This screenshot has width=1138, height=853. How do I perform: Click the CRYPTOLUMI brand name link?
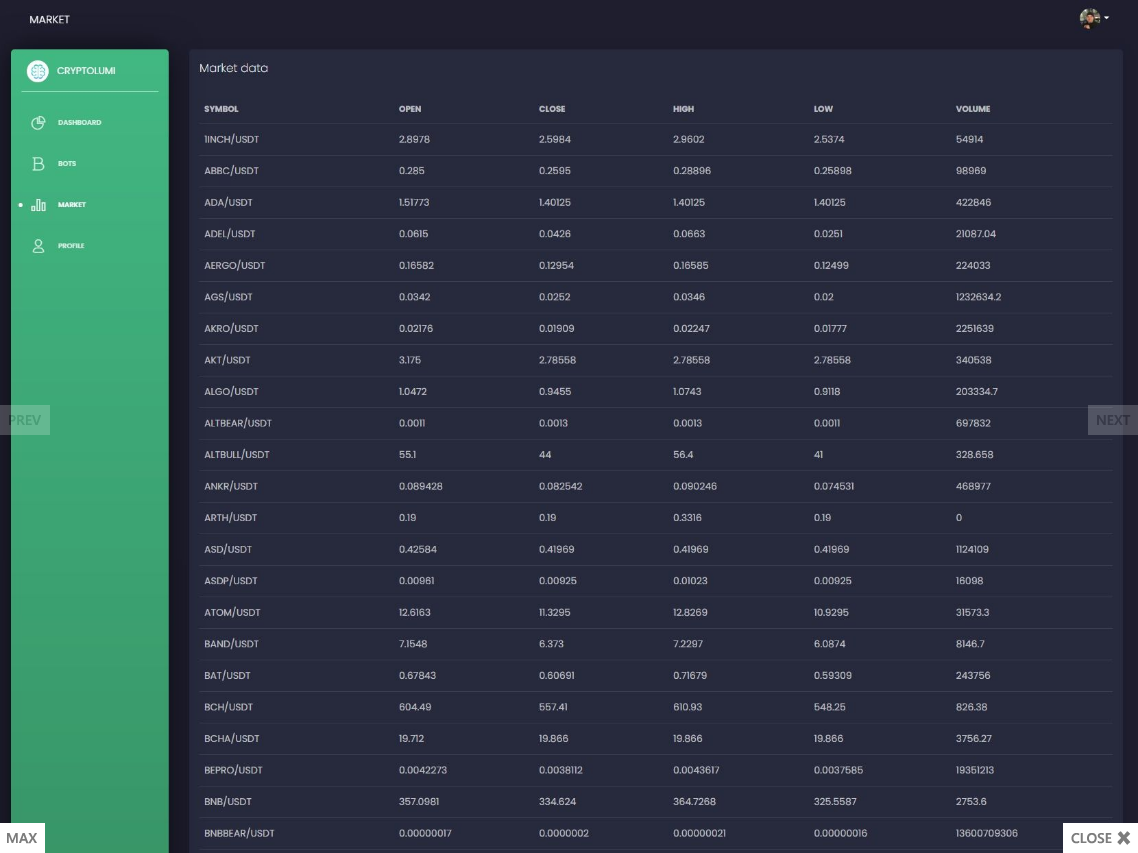(x=86, y=71)
